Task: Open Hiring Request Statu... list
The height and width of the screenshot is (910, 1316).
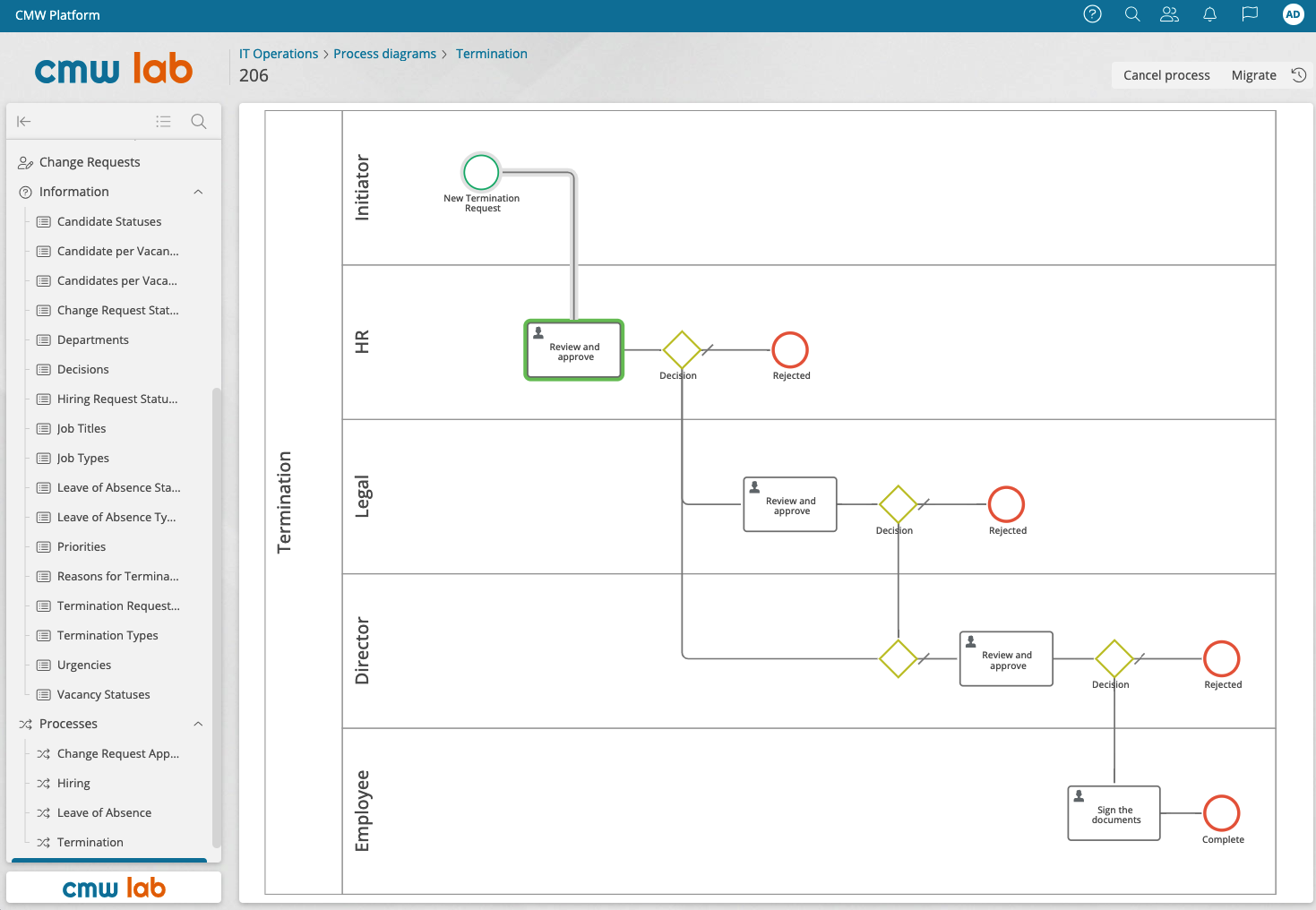Action: pyautogui.click(x=117, y=399)
